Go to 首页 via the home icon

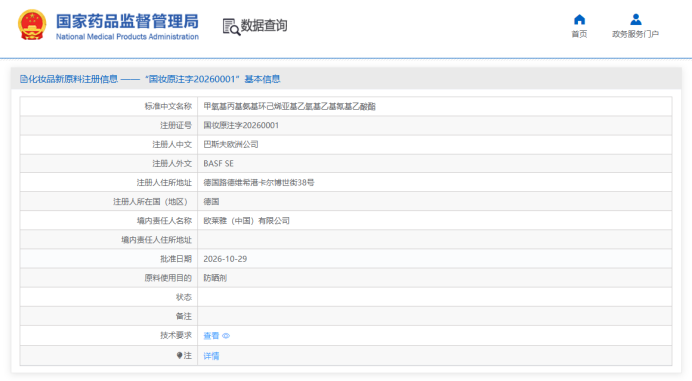[579, 19]
